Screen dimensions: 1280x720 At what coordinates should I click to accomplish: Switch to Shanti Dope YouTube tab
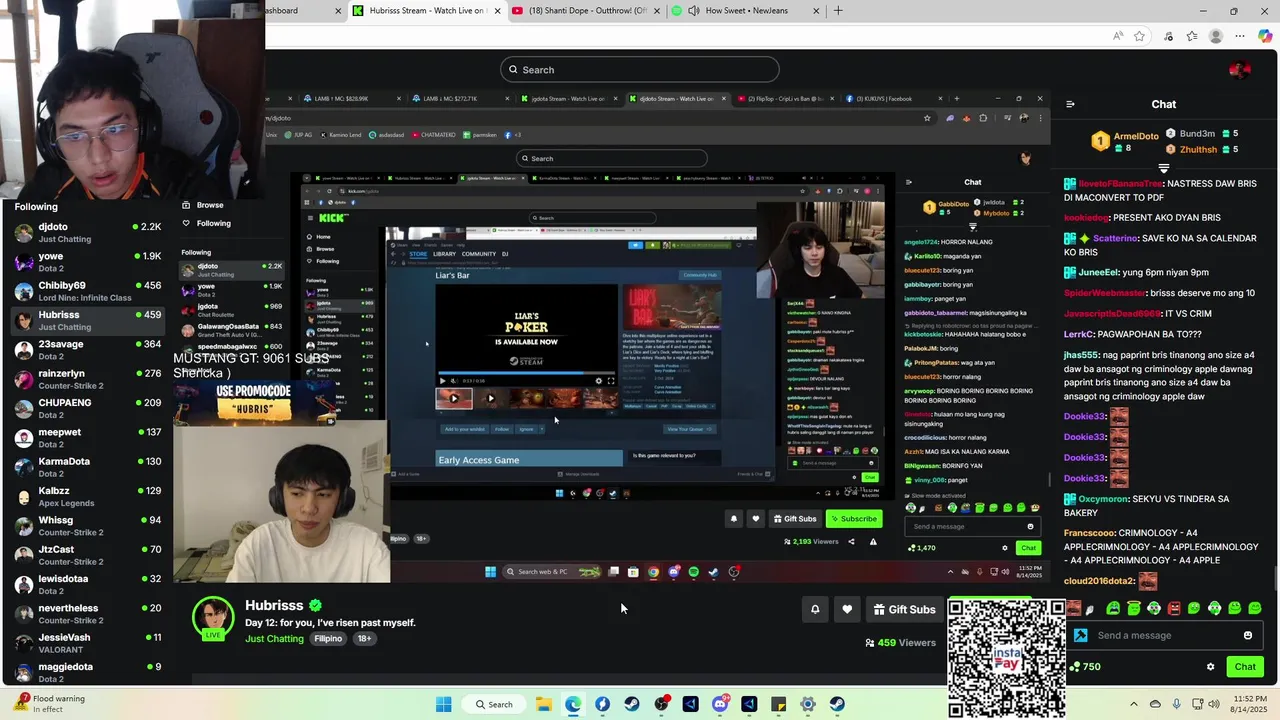tap(587, 11)
